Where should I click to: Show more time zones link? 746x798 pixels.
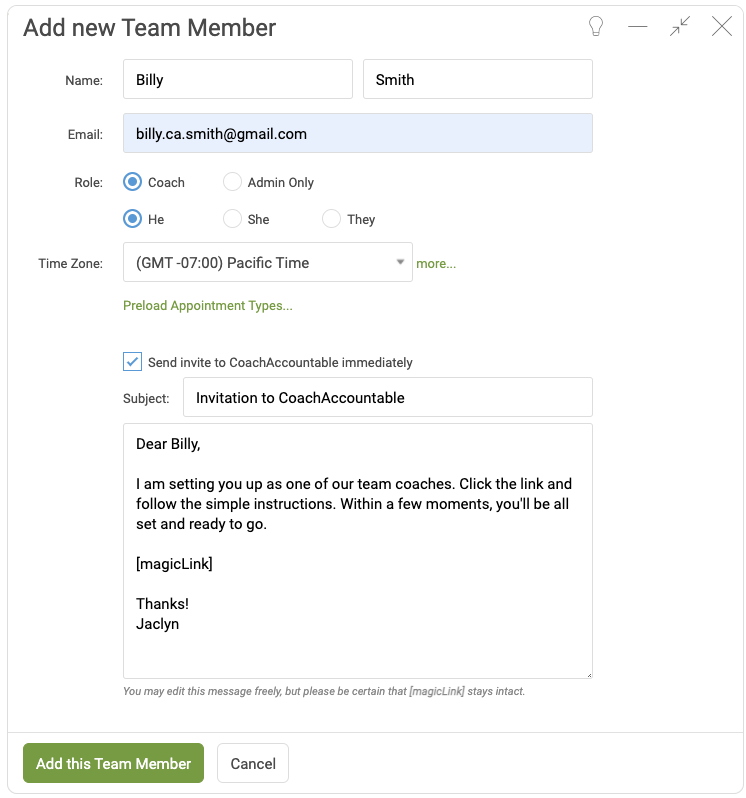[x=436, y=264]
